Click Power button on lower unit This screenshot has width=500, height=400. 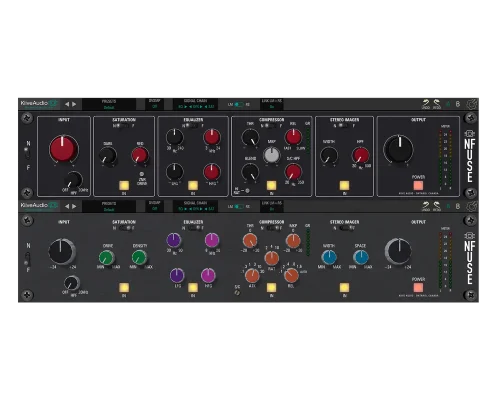point(418,287)
